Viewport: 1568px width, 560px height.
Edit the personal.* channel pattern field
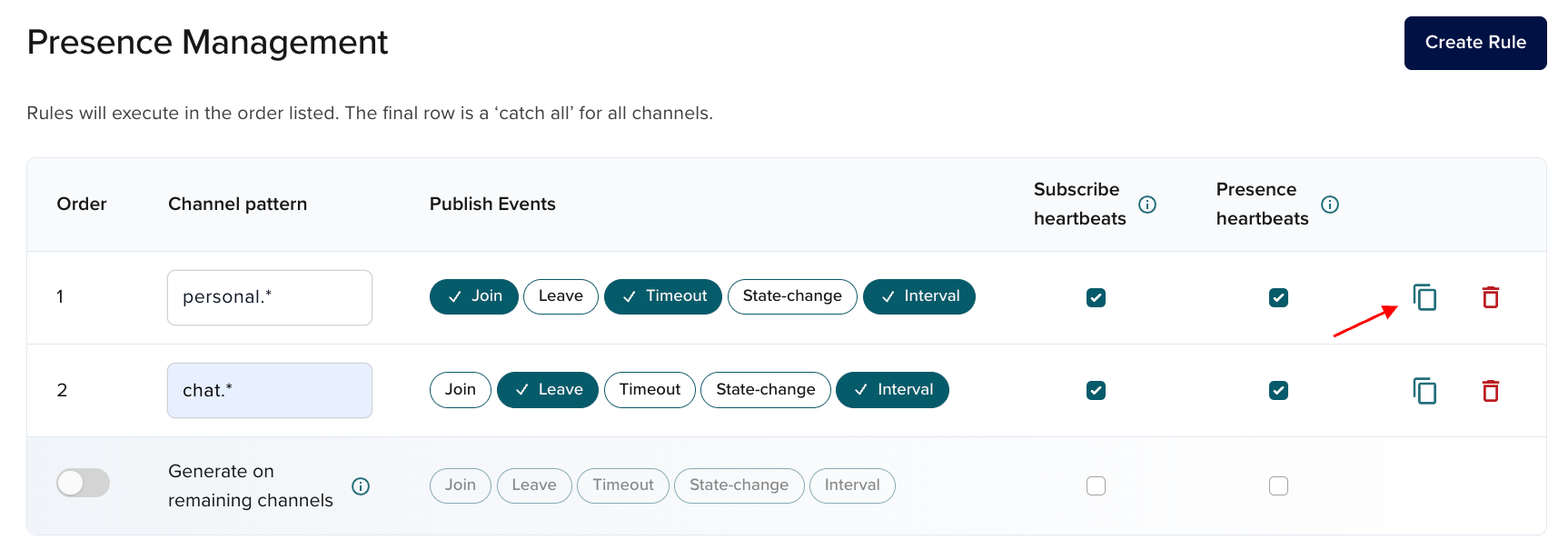tap(270, 297)
